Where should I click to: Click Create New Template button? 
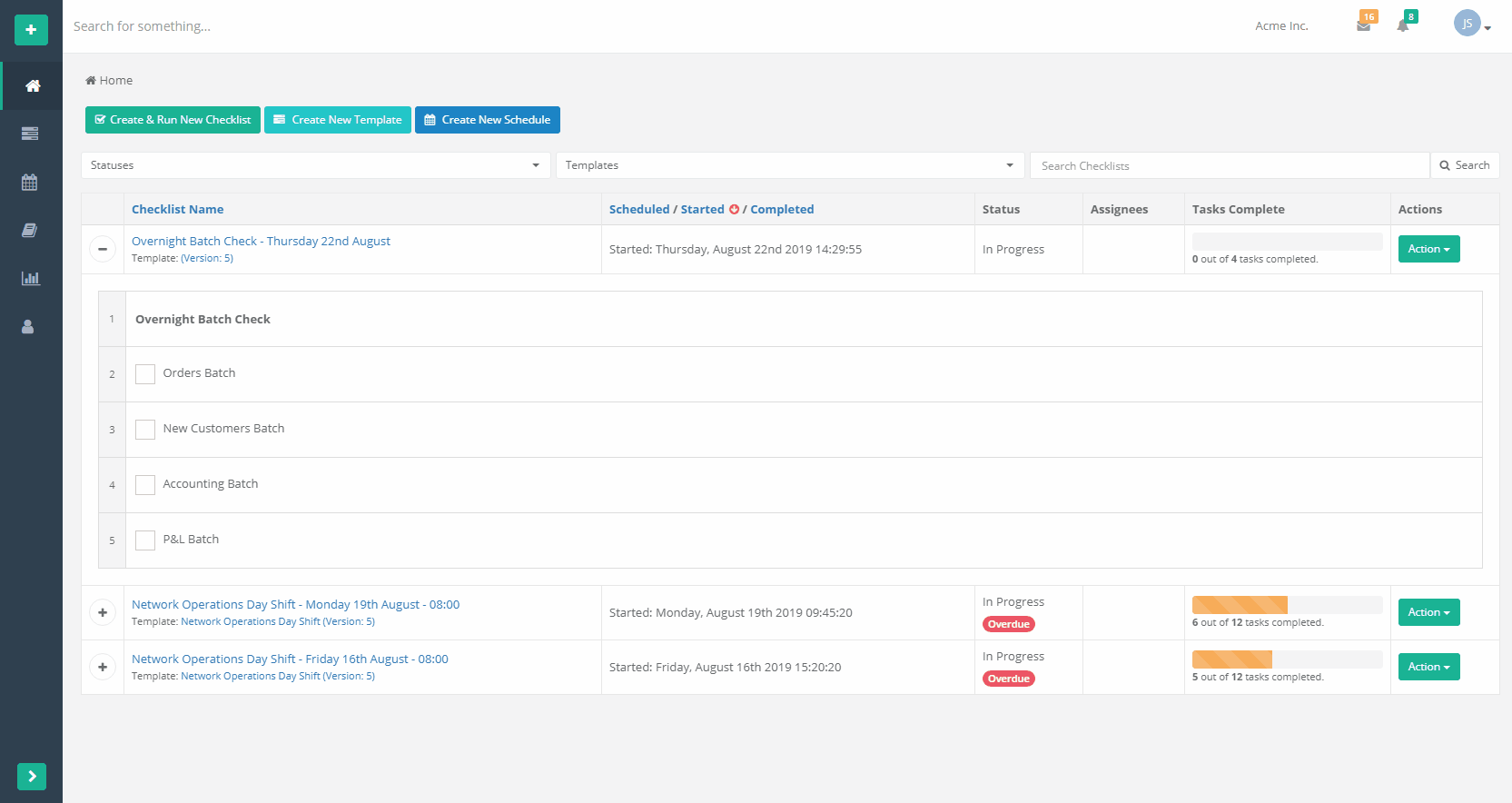(x=338, y=120)
